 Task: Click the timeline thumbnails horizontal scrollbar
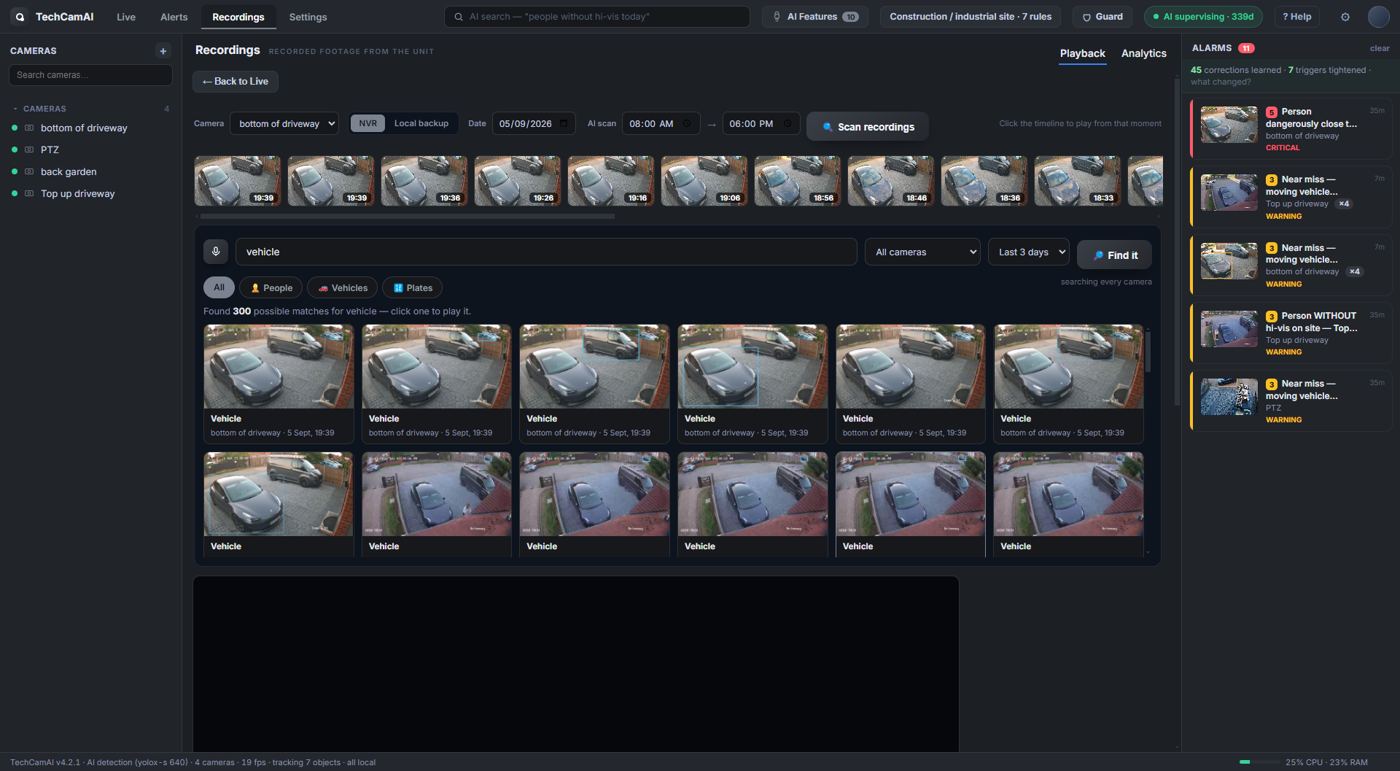pos(407,216)
